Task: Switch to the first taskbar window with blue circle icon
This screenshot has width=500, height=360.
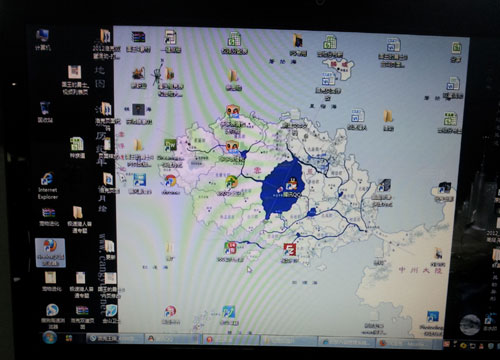Action: 115,339
